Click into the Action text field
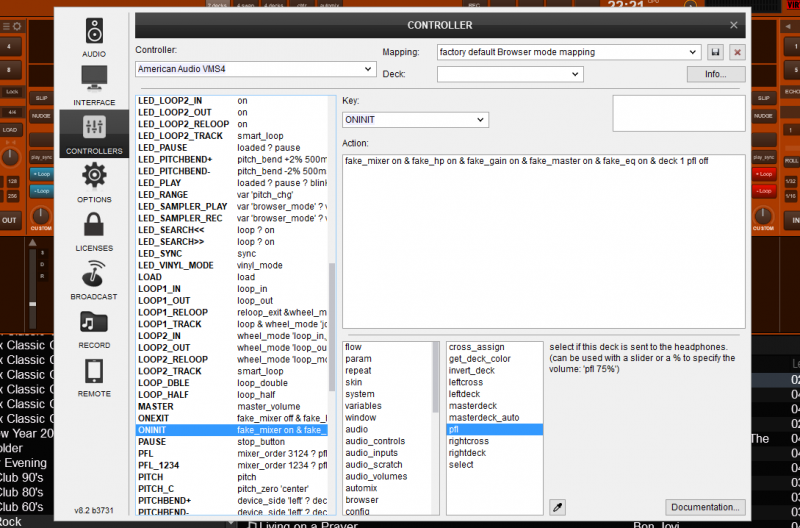The height and width of the screenshot is (528, 800). [x=543, y=241]
